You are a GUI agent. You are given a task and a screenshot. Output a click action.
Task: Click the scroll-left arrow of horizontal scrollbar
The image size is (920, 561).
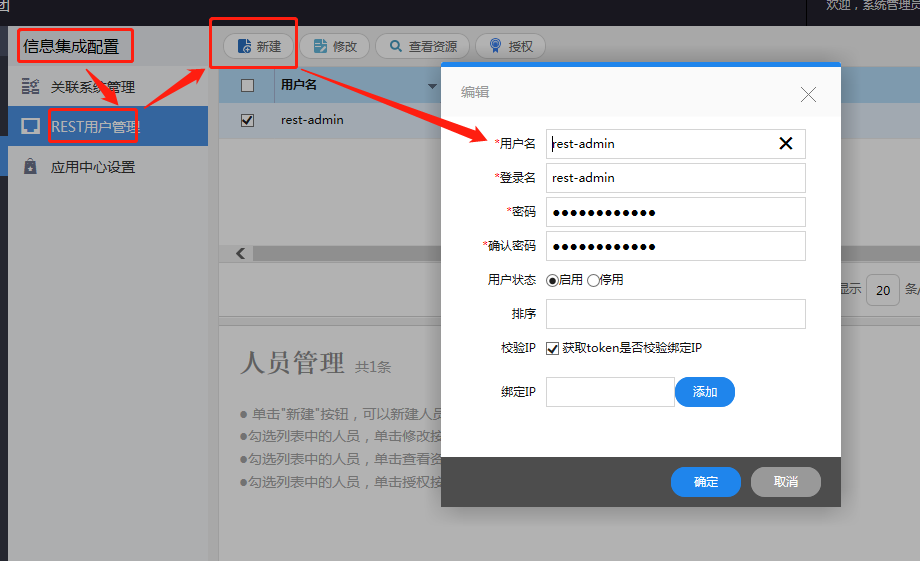coord(241,254)
